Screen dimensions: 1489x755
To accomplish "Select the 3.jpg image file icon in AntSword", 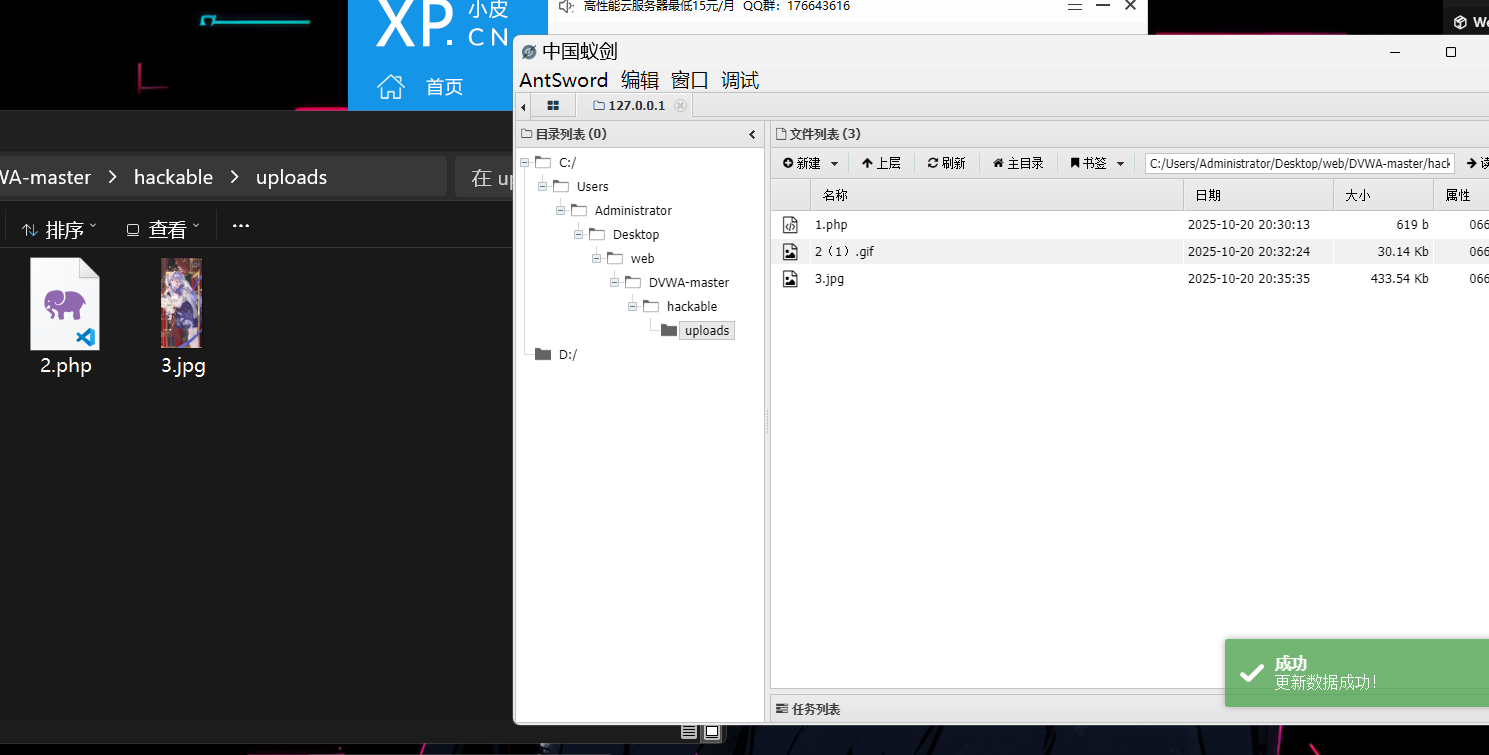I will (x=790, y=279).
